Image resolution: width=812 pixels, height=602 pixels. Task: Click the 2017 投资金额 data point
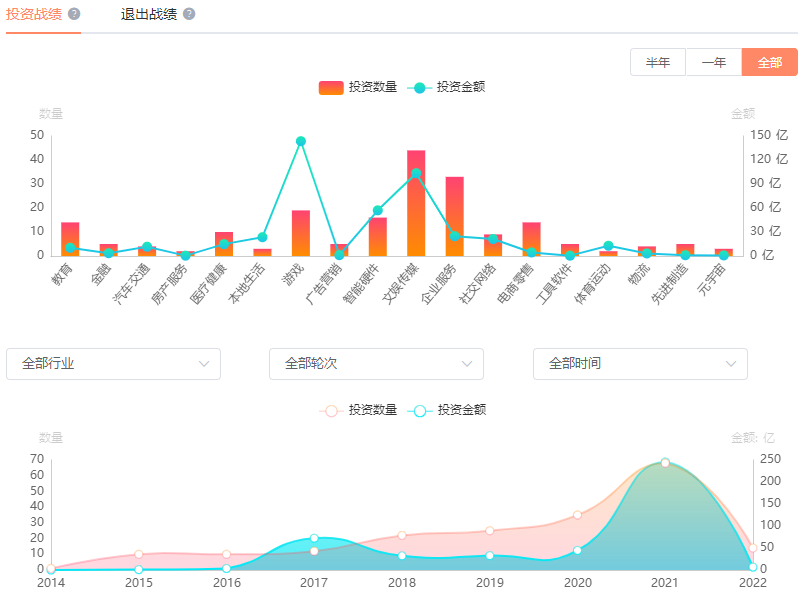click(314, 539)
